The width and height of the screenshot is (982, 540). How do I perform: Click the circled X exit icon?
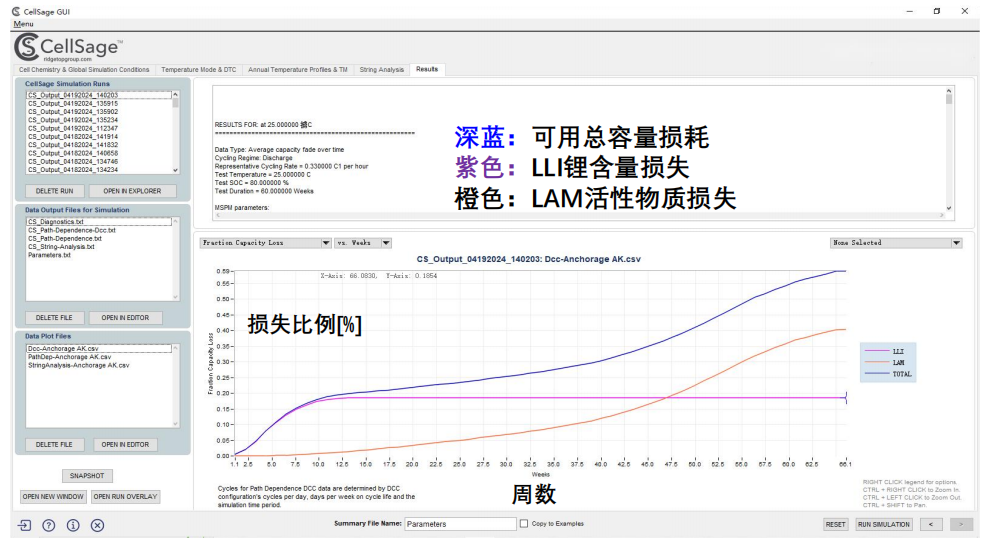point(98,526)
